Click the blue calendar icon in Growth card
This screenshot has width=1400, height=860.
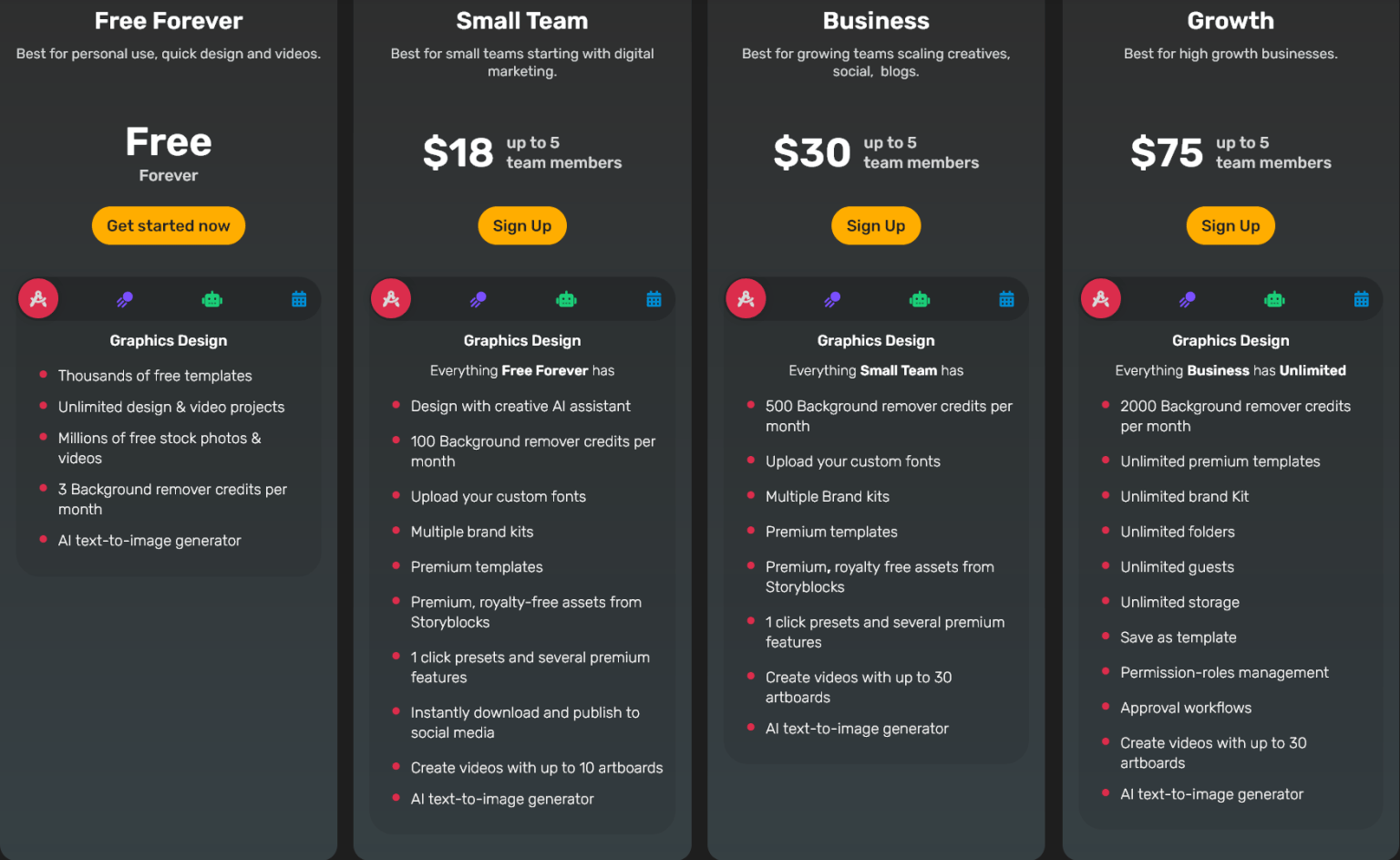coord(1362,298)
